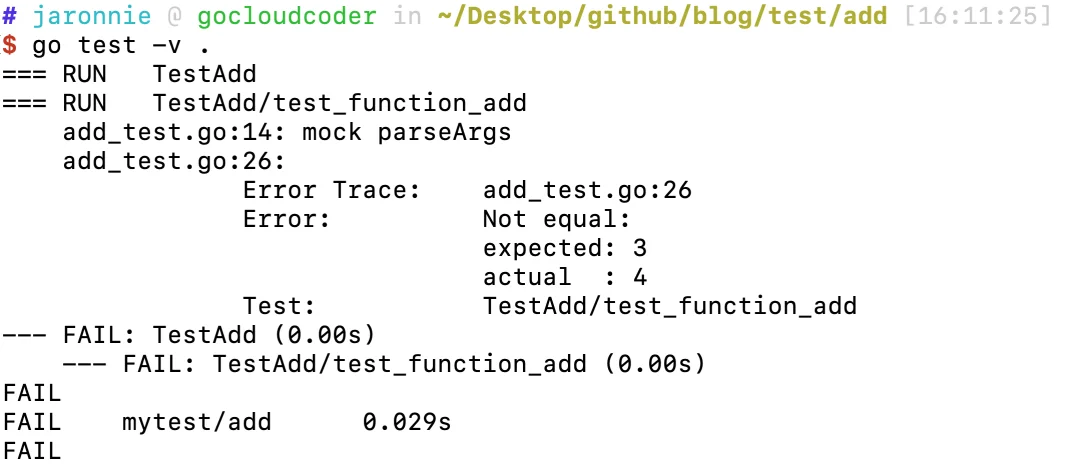Screen dimensions: 1080x473
Task: Click the red dollar prompt symbol
Action: click(9, 45)
